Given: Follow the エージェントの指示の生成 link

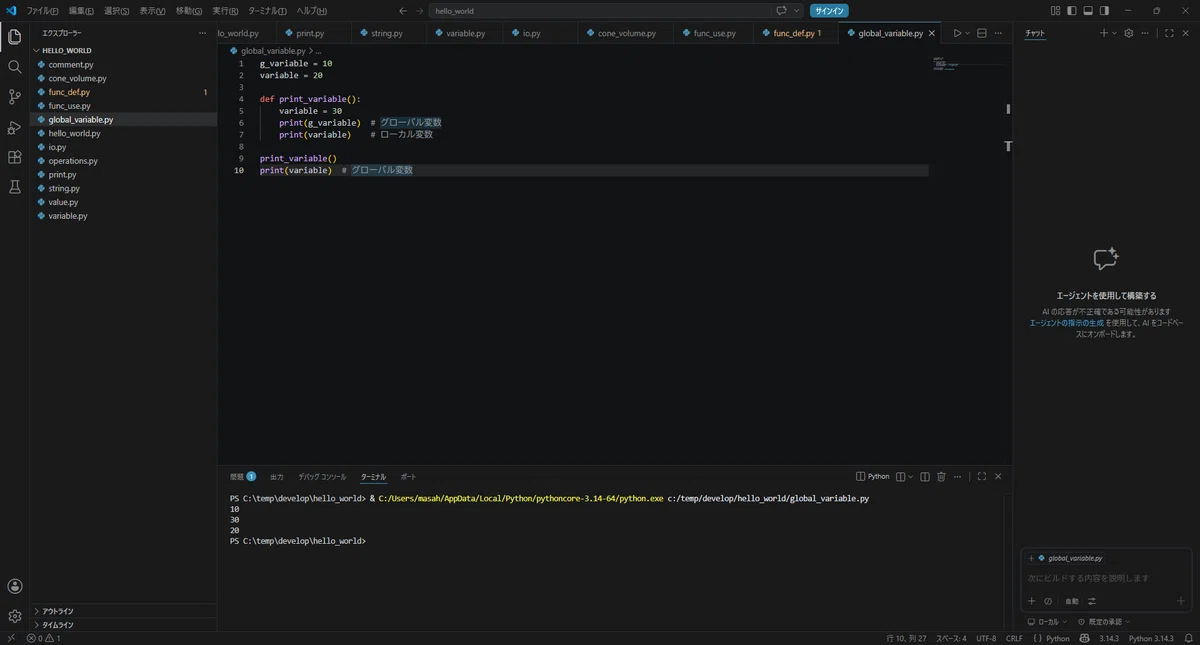Looking at the screenshot, I should [x=1067, y=323].
